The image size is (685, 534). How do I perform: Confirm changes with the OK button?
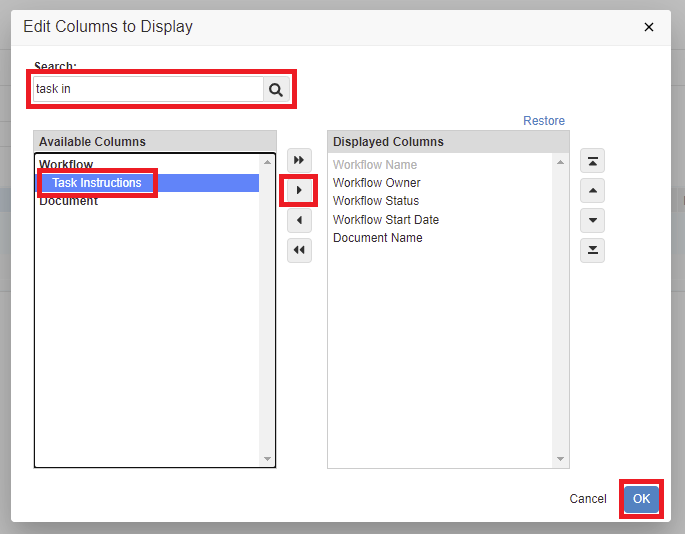[641, 499]
